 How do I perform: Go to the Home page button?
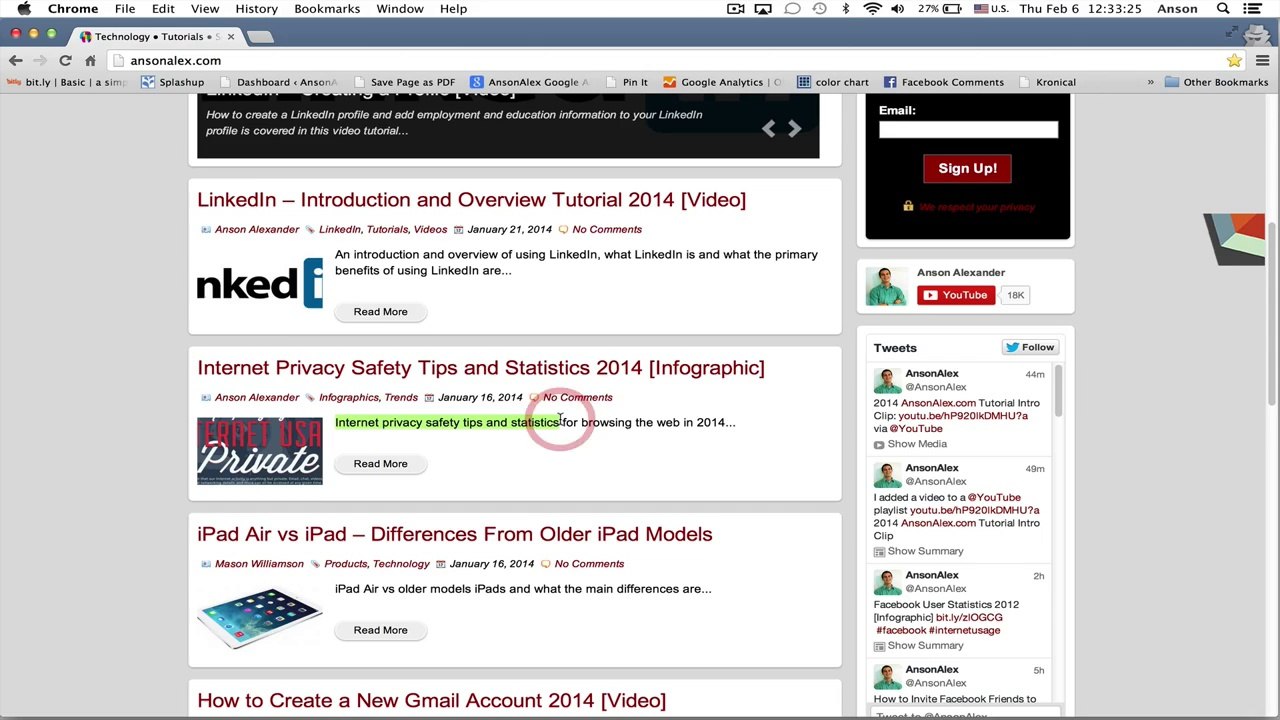(x=90, y=61)
